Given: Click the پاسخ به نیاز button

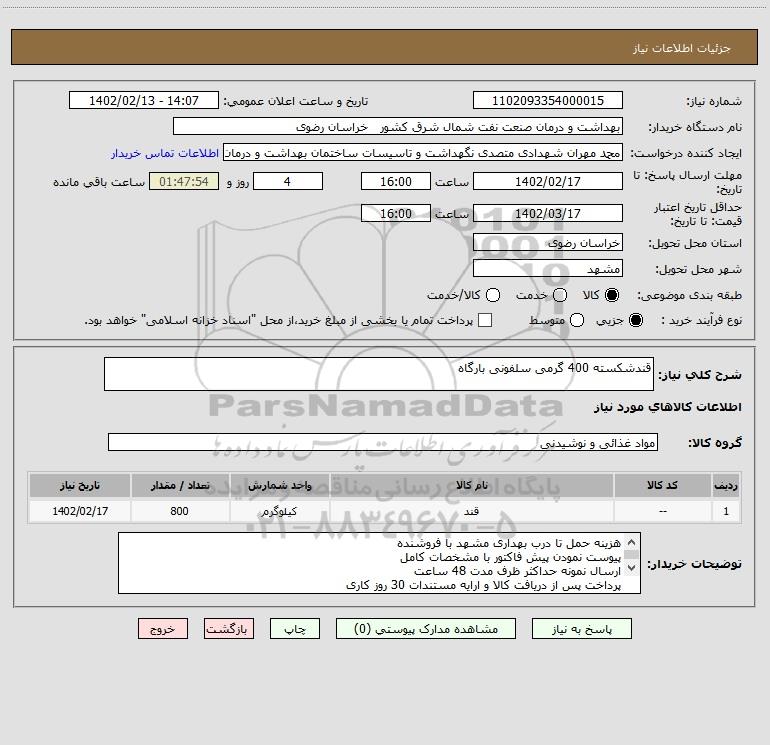Looking at the screenshot, I should [581, 629].
